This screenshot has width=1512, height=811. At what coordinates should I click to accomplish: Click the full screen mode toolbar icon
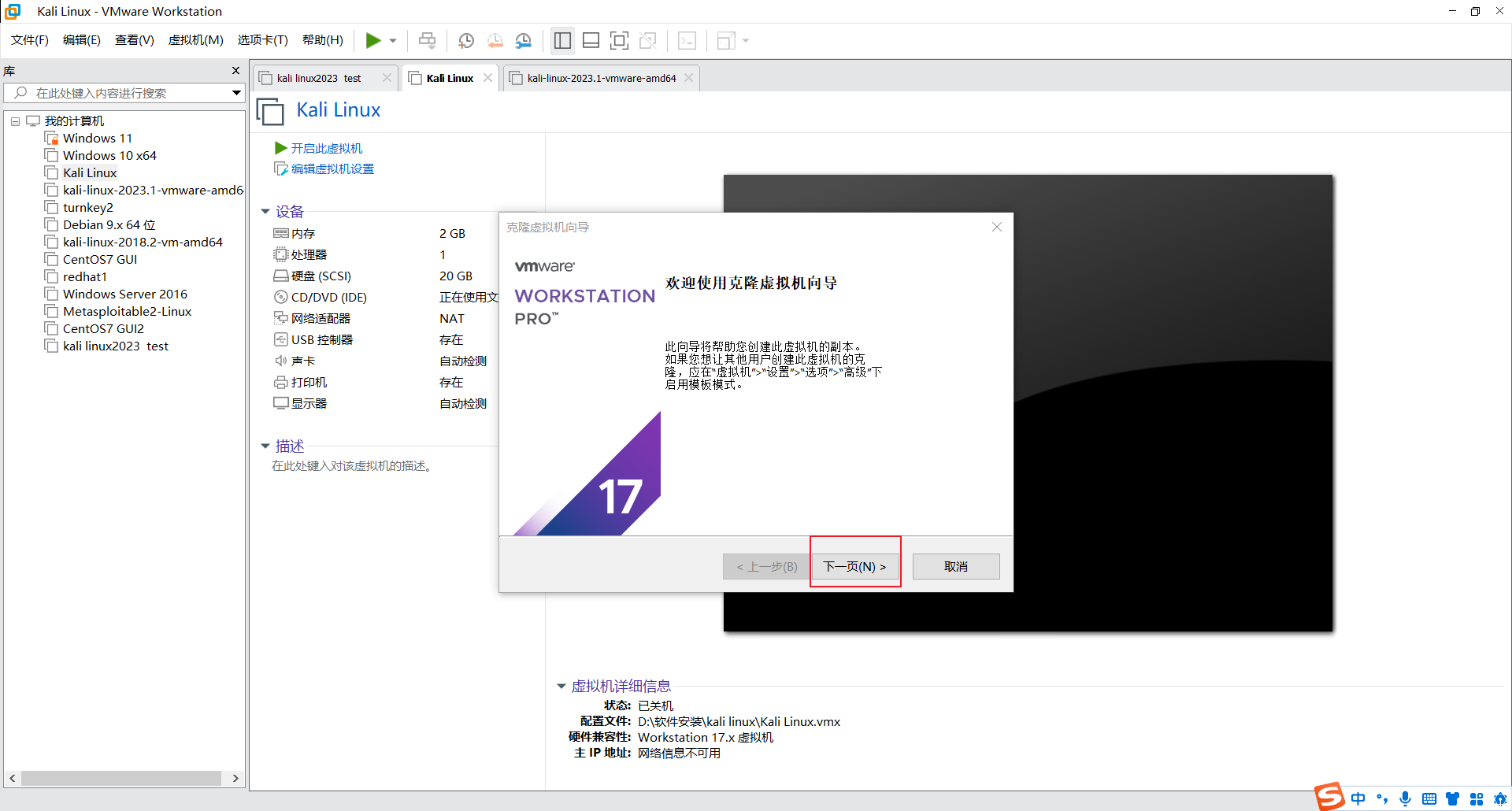[x=619, y=40]
